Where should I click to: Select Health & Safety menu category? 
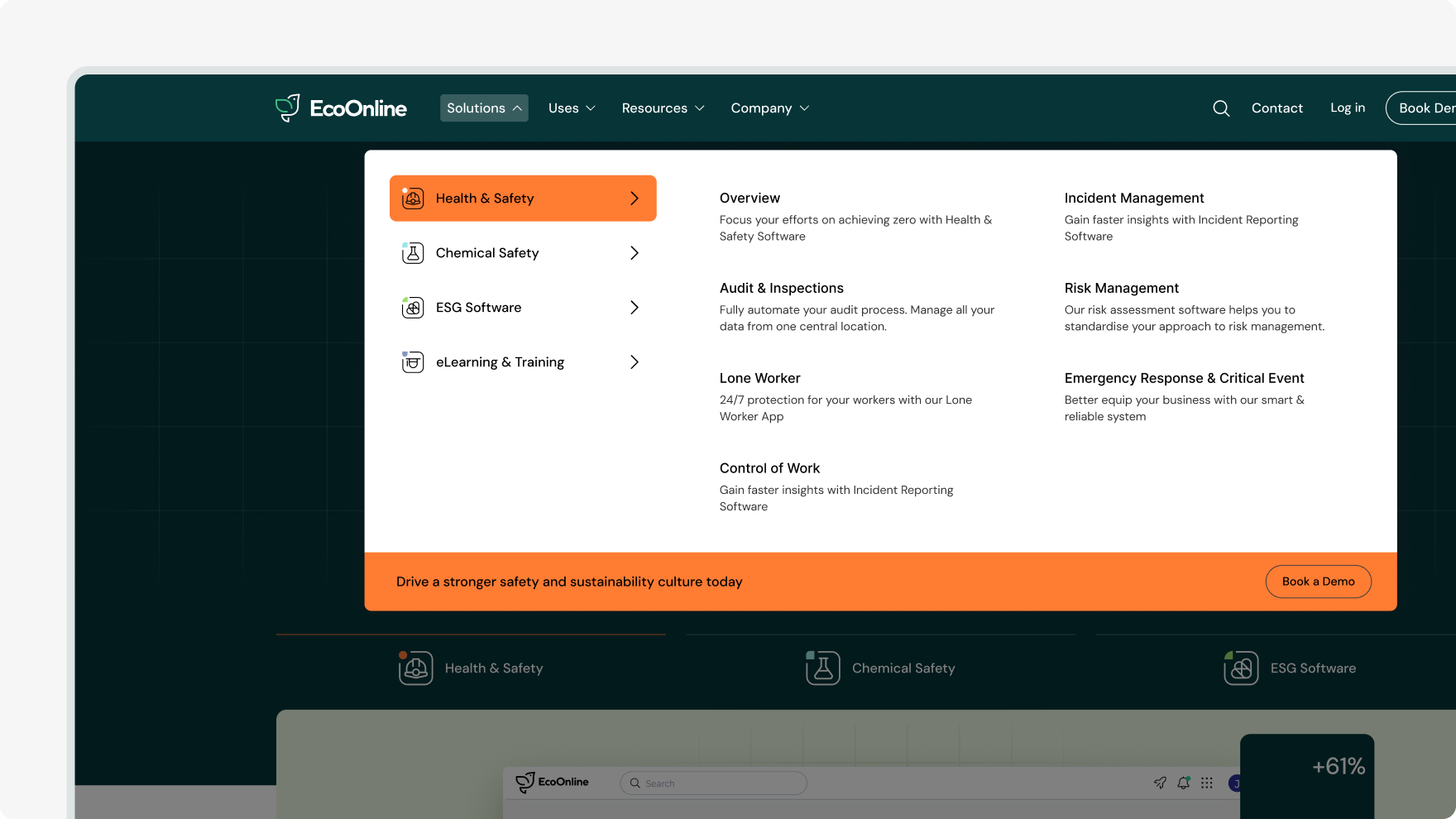click(x=523, y=199)
